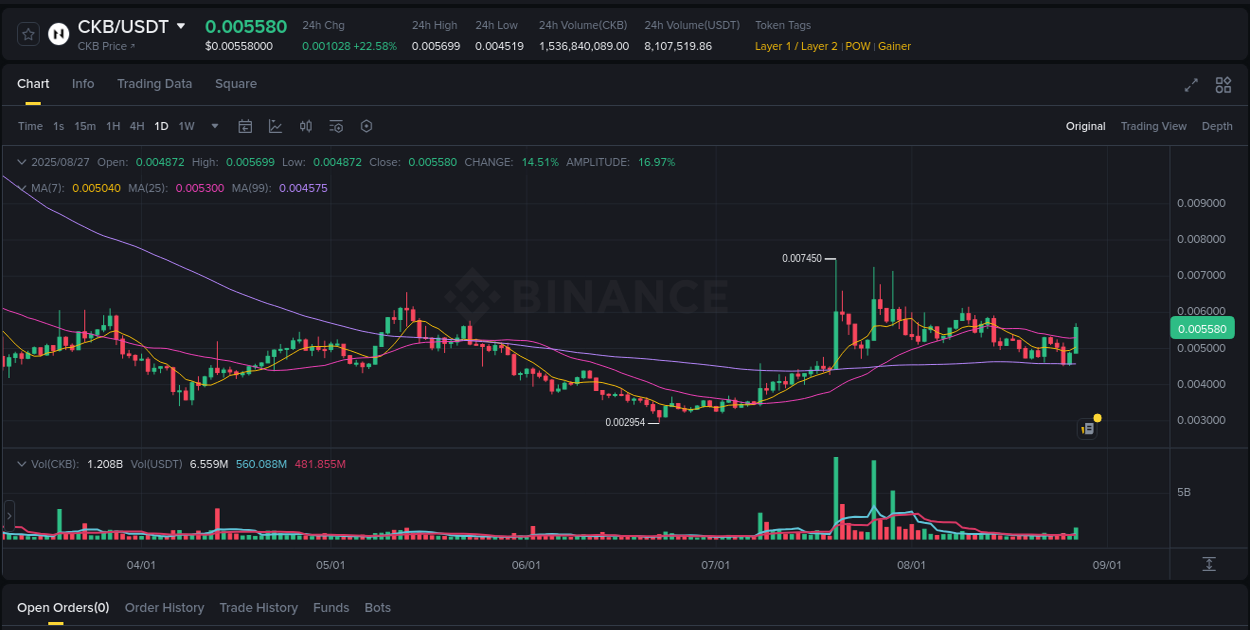Viewport: 1250px width, 630px height.
Task: Open the indicator list icon
Action: coord(336,126)
